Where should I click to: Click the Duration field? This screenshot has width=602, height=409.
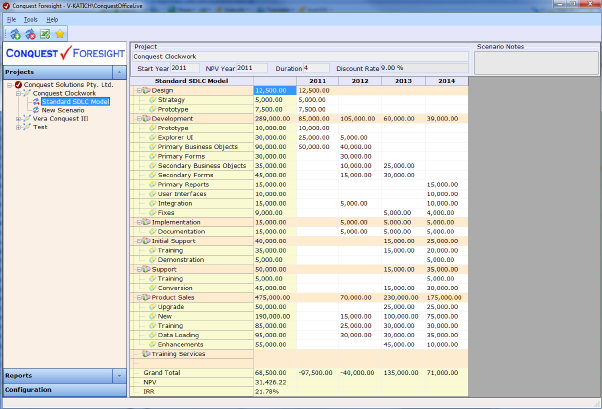[316, 68]
